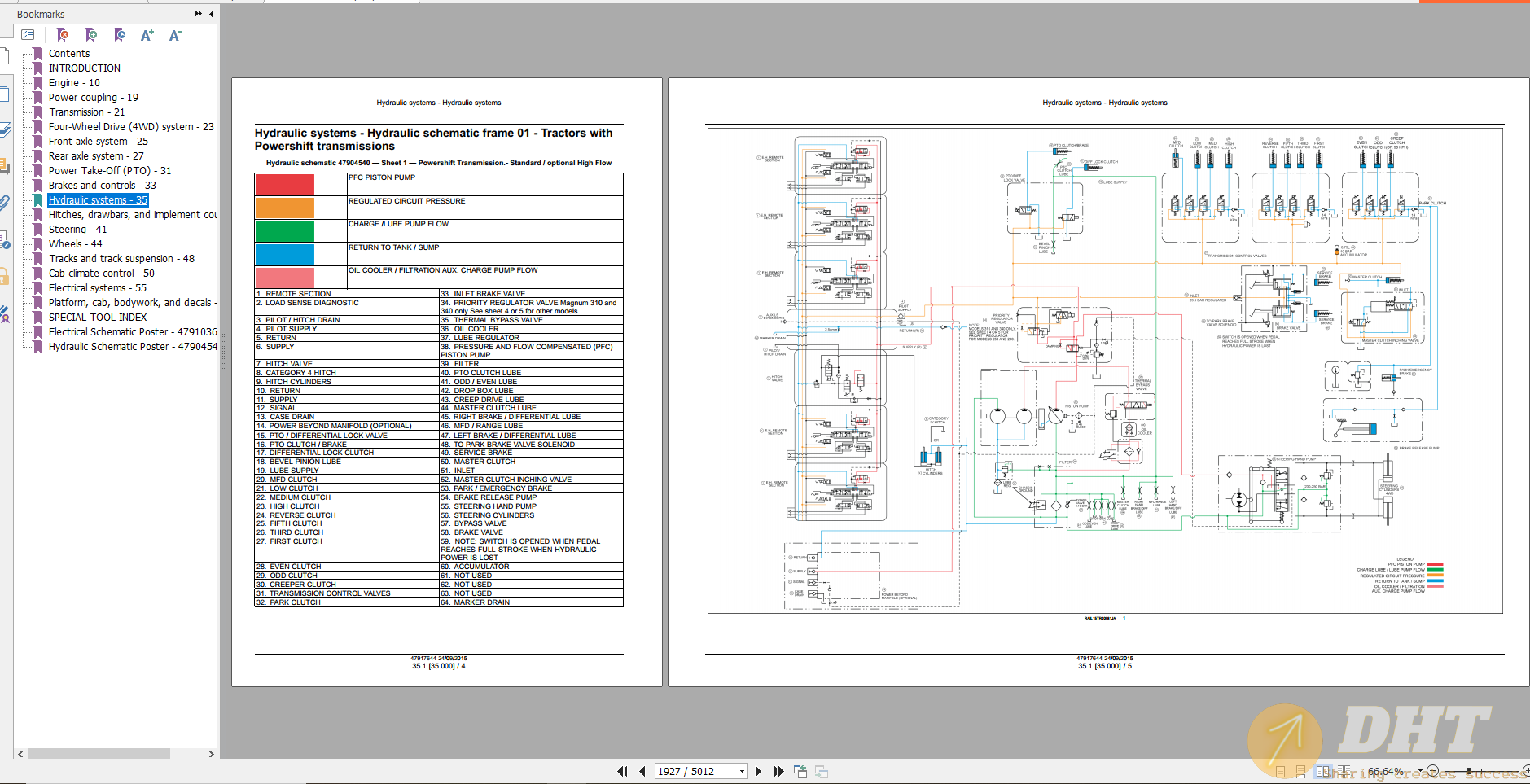This screenshot has height=784, width=1530.
Task: Click the previous view icon
Action: coord(800,771)
